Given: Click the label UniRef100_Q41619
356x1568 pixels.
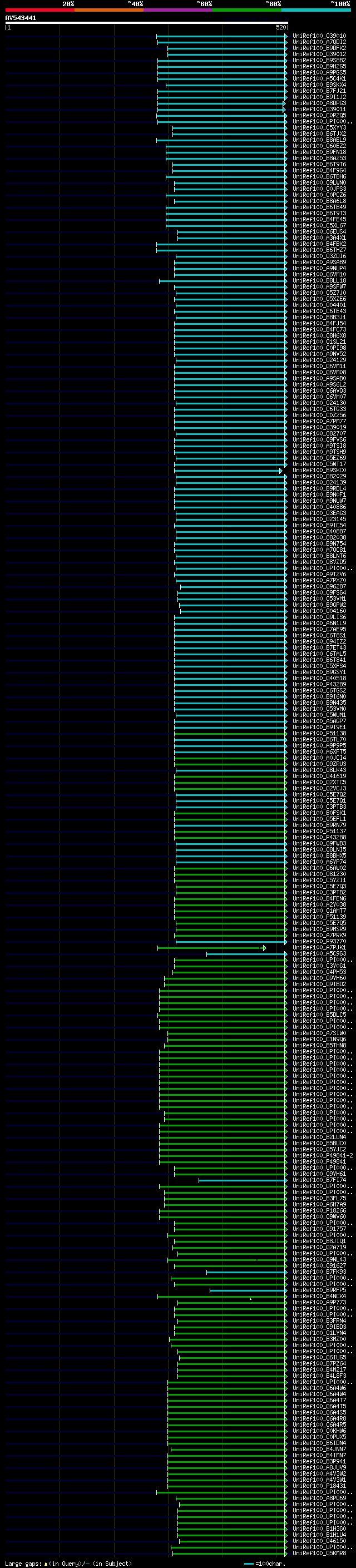Looking at the screenshot, I should click(319, 776).
